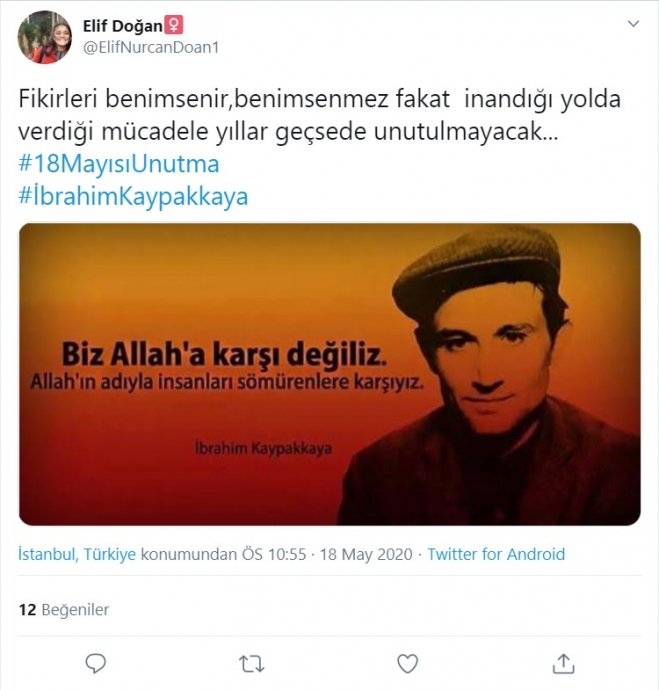Click the reply speech bubble icon
The height and width of the screenshot is (690, 659).
[x=95, y=664]
